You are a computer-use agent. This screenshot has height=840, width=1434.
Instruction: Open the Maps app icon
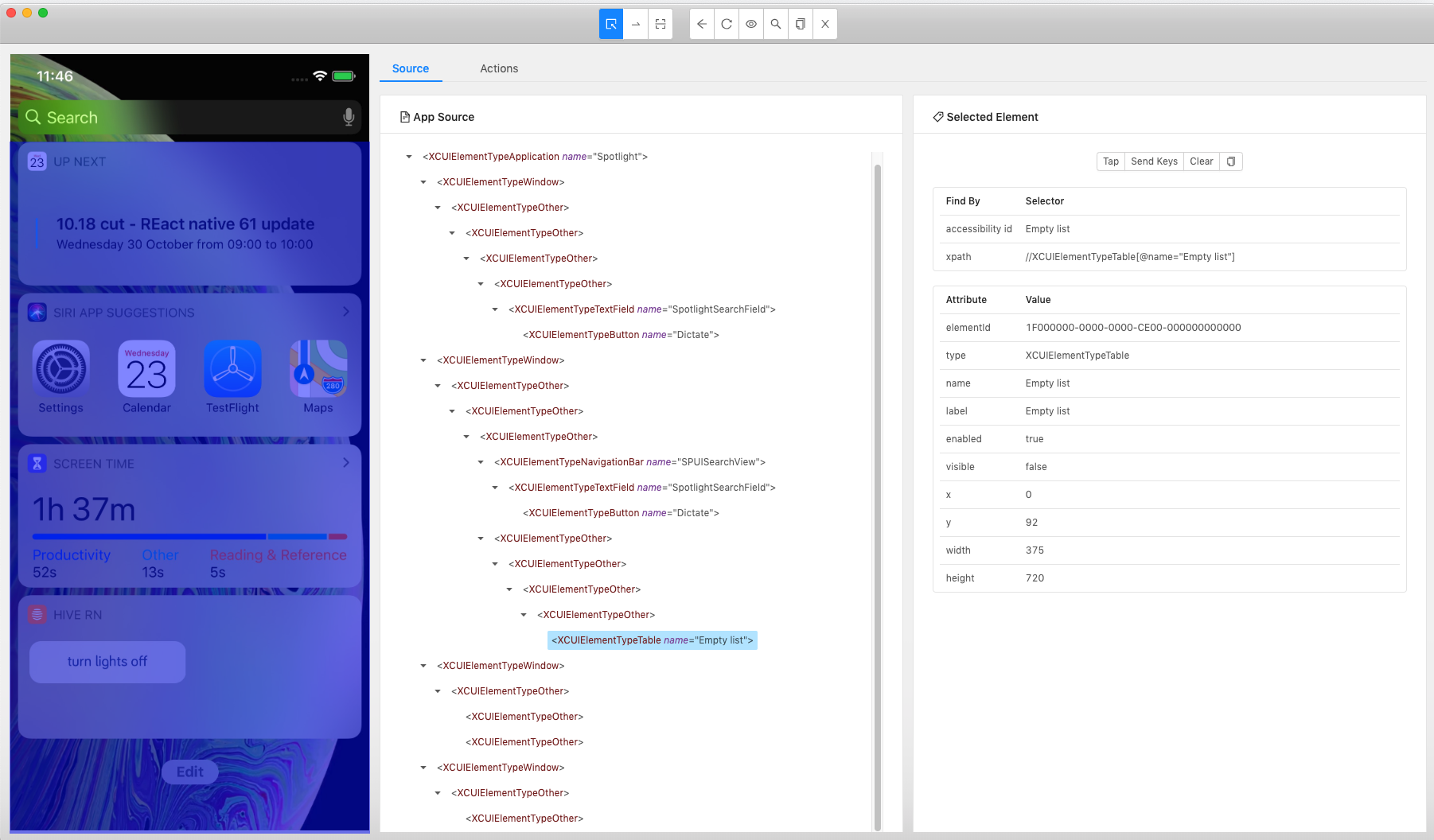click(x=318, y=368)
